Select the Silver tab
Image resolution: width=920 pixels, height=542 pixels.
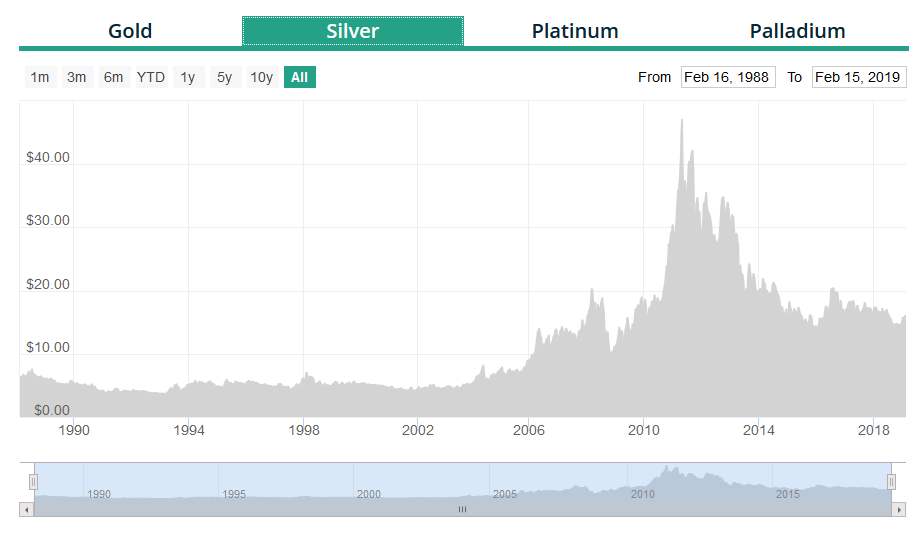tap(352, 31)
